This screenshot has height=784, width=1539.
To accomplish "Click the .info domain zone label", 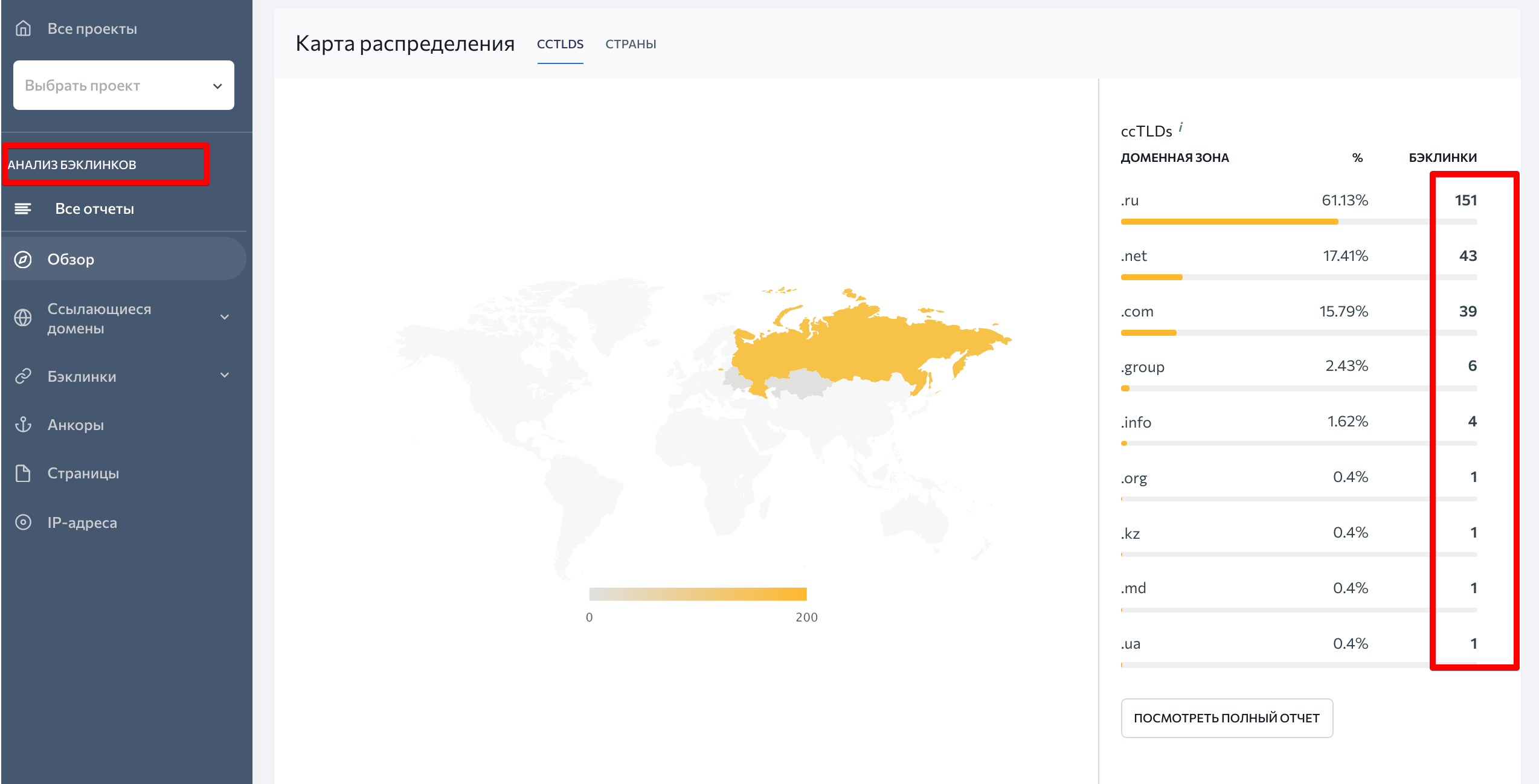I will pyautogui.click(x=1136, y=422).
